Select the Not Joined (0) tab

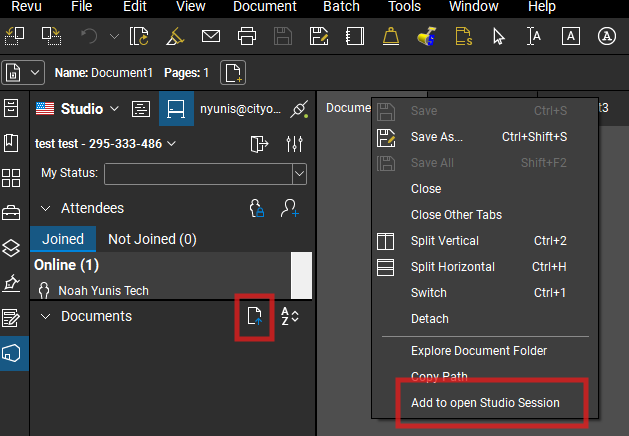pos(152,239)
